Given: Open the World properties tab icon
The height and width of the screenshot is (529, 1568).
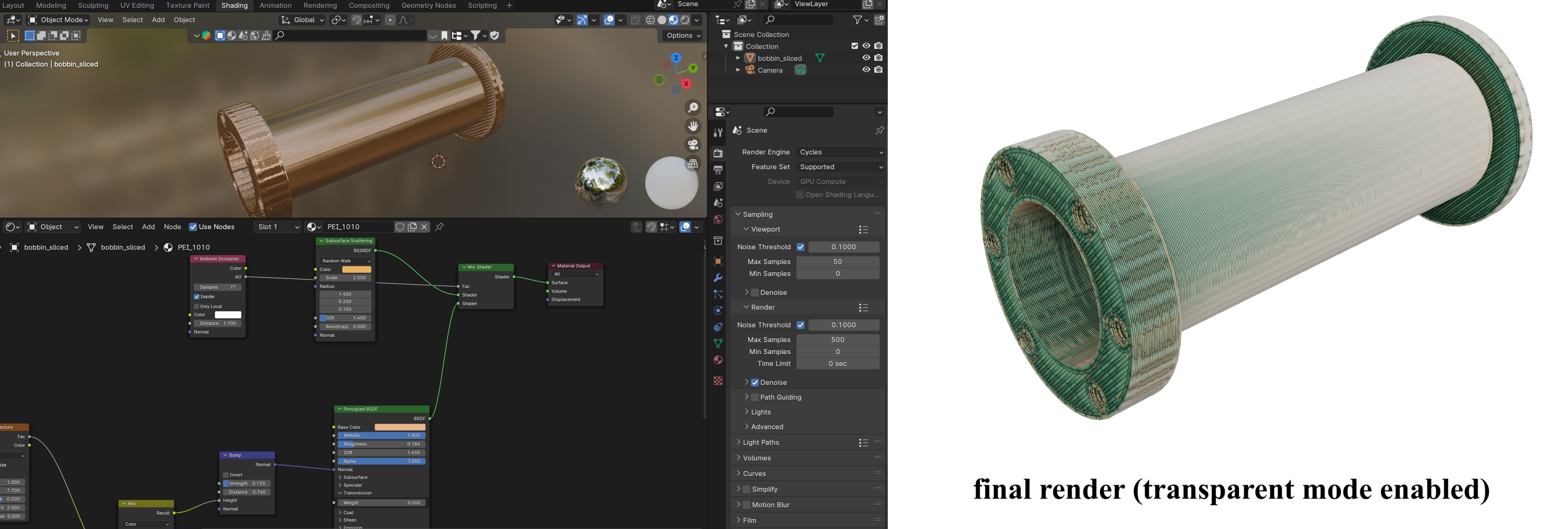Looking at the screenshot, I should (x=718, y=219).
